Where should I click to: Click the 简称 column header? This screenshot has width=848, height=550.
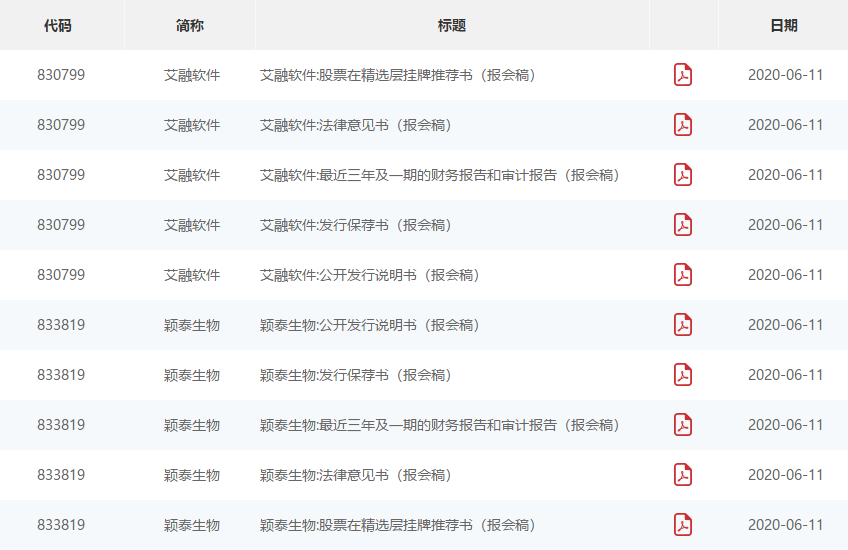pyautogui.click(x=190, y=26)
